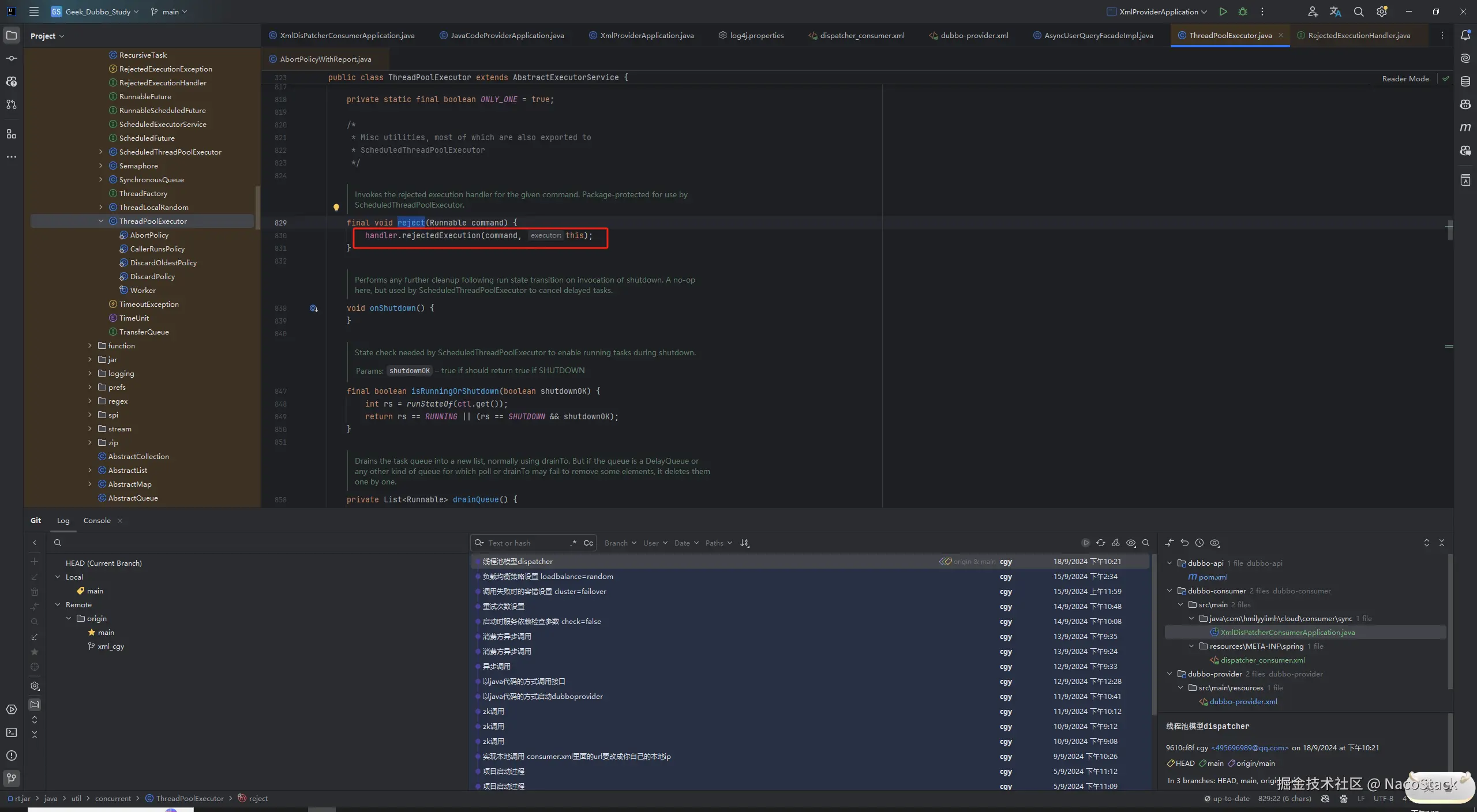Open the Terminal tool window icon

pyautogui.click(x=12, y=732)
